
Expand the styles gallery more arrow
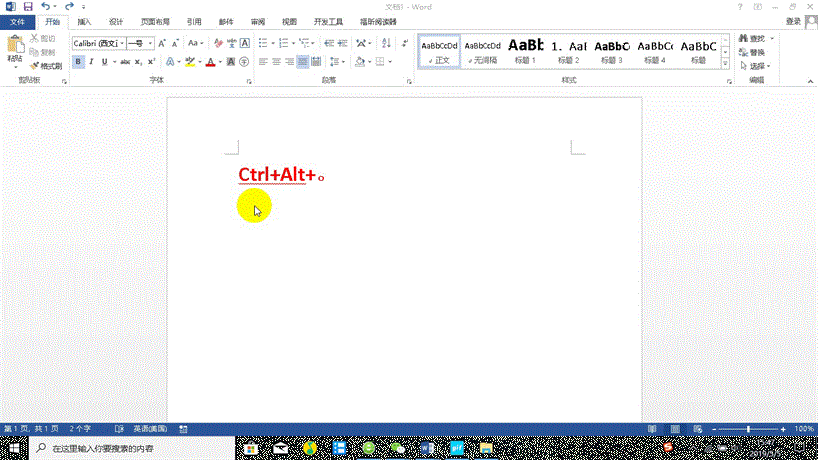pos(725,63)
